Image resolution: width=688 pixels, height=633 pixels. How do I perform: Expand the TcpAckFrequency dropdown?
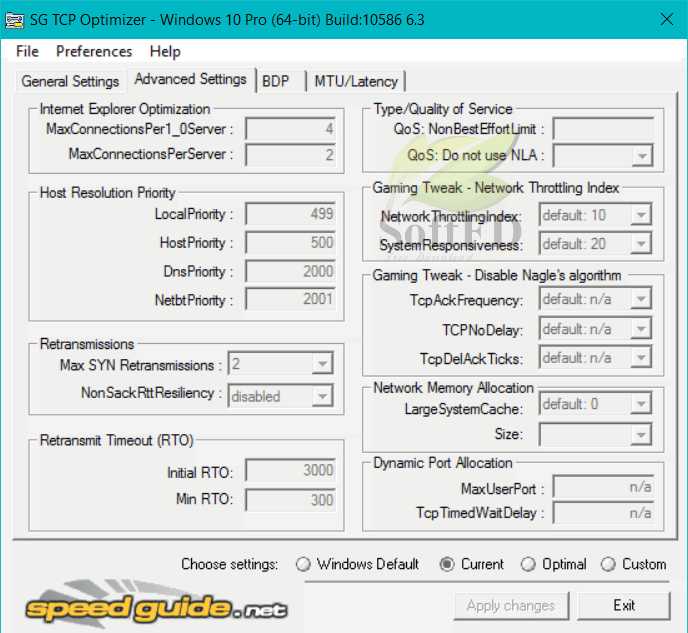point(641,299)
